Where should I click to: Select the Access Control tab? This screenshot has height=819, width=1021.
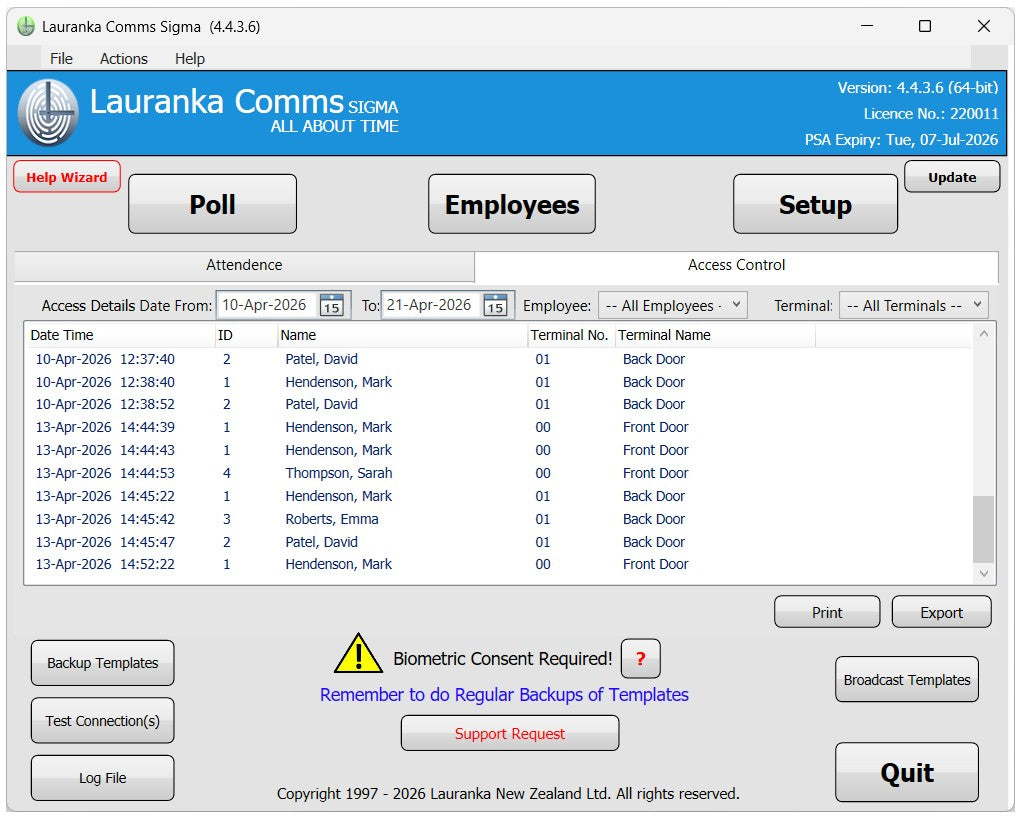click(x=736, y=265)
